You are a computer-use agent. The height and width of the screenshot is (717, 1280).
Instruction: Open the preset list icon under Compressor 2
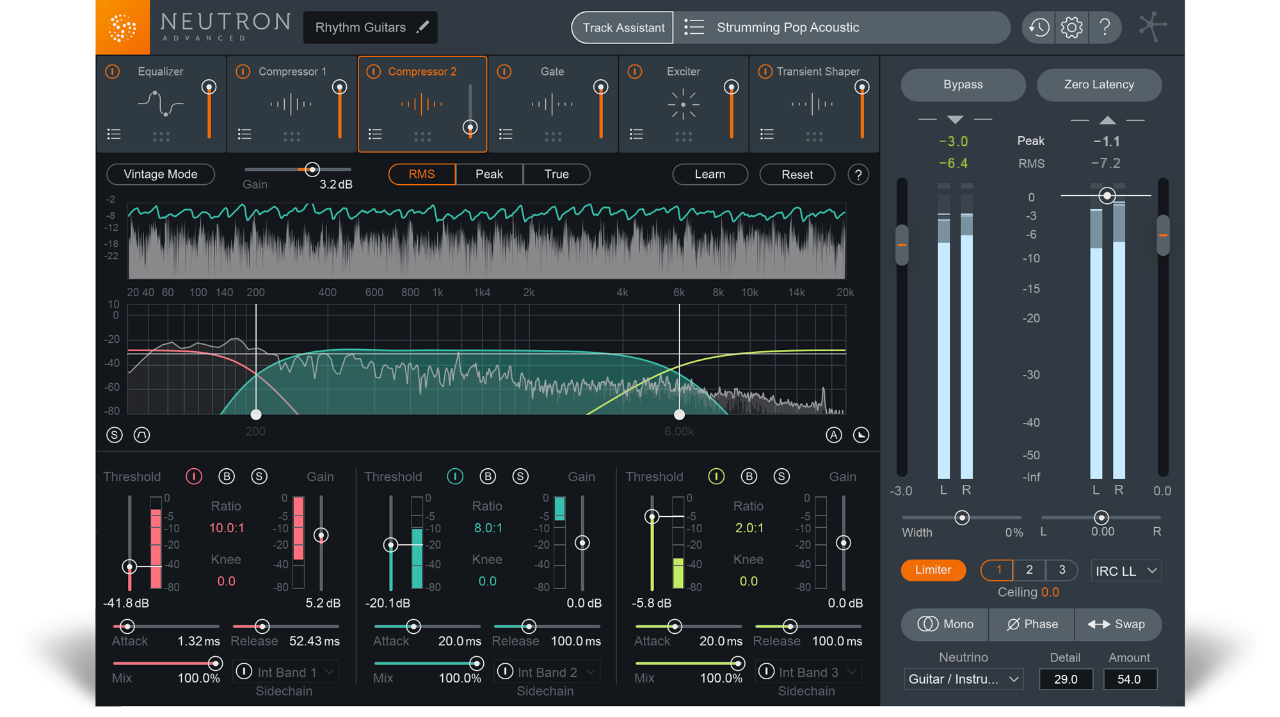(x=375, y=133)
